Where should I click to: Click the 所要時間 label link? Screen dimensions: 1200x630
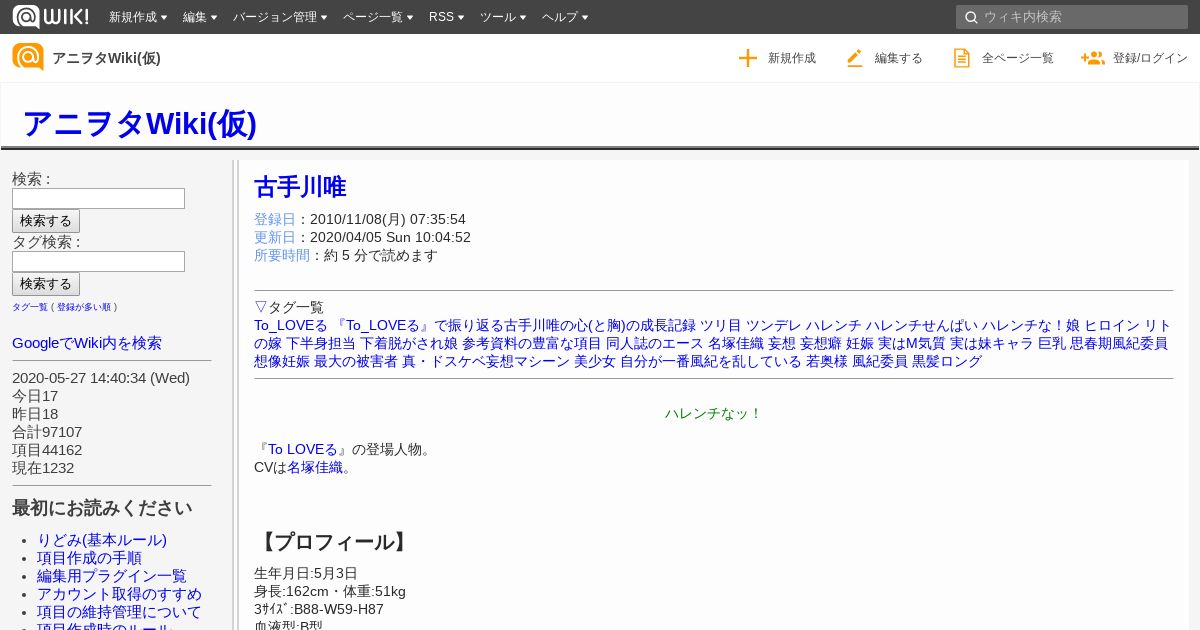pyautogui.click(x=282, y=255)
